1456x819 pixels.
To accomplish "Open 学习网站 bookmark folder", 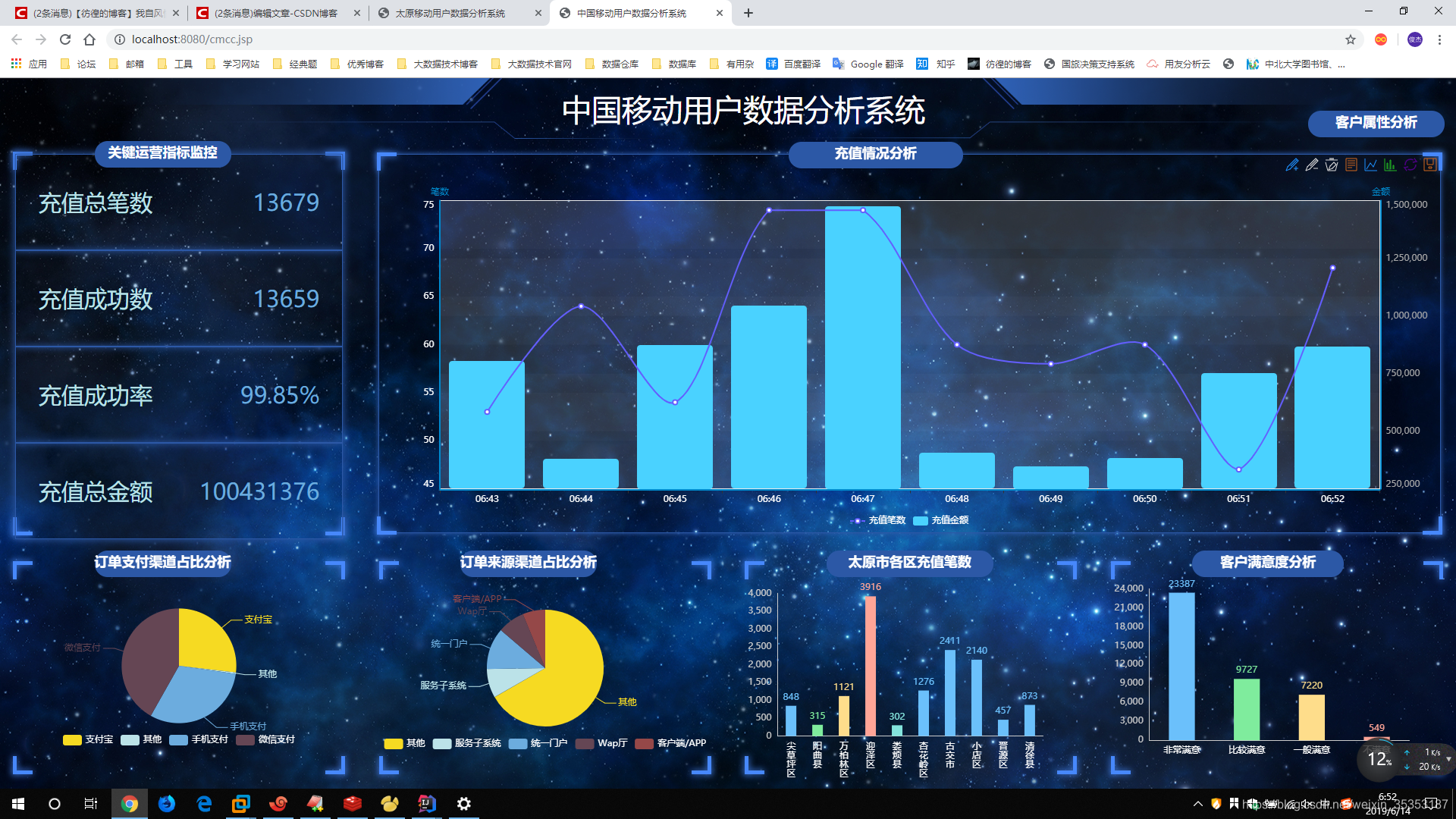I will pos(232,64).
